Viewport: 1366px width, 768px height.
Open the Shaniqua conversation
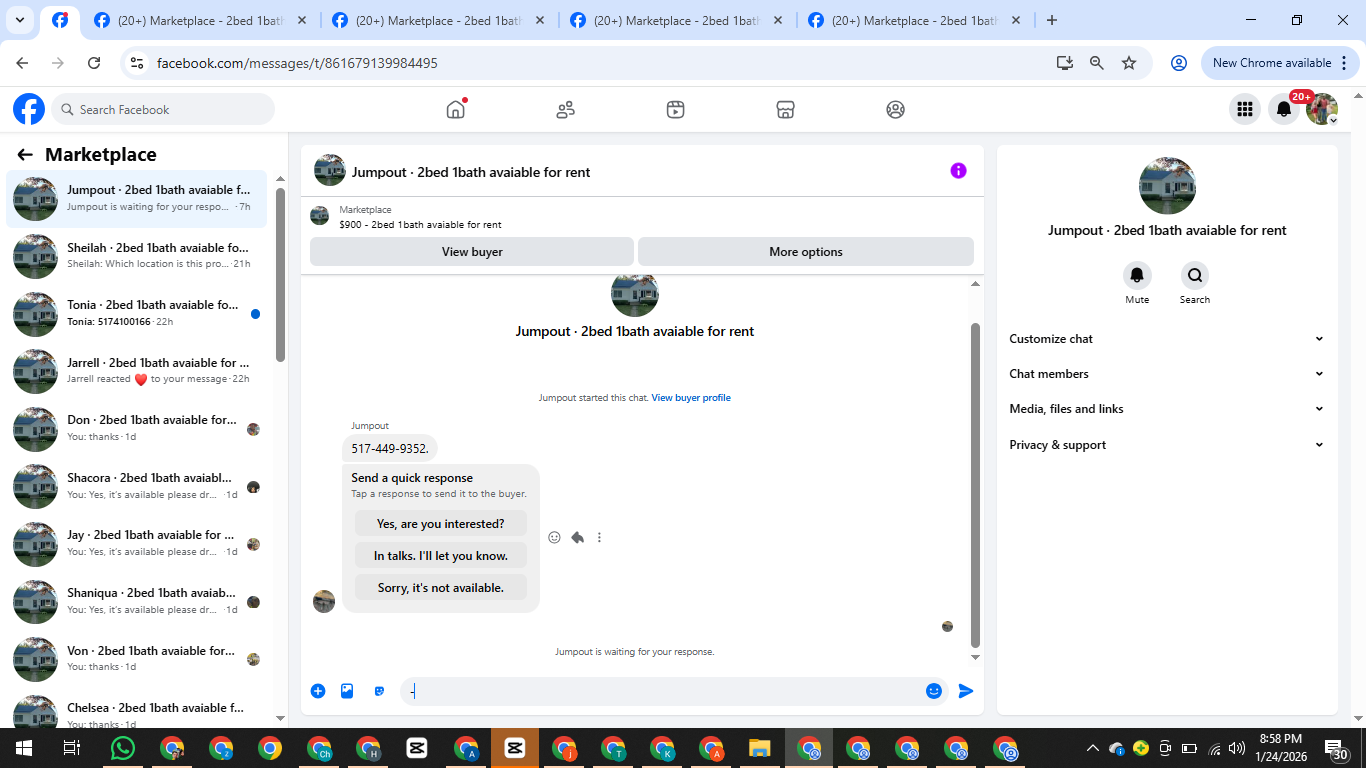137,601
